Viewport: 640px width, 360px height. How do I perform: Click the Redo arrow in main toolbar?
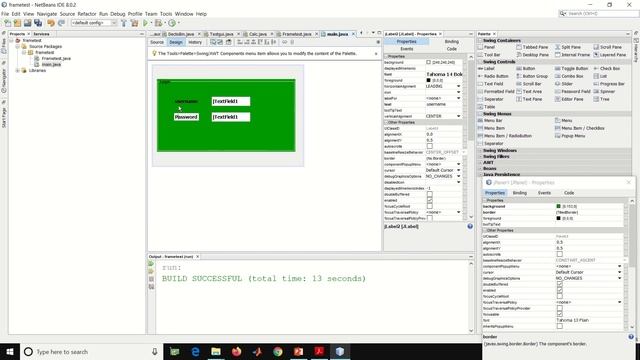(x=61, y=23)
